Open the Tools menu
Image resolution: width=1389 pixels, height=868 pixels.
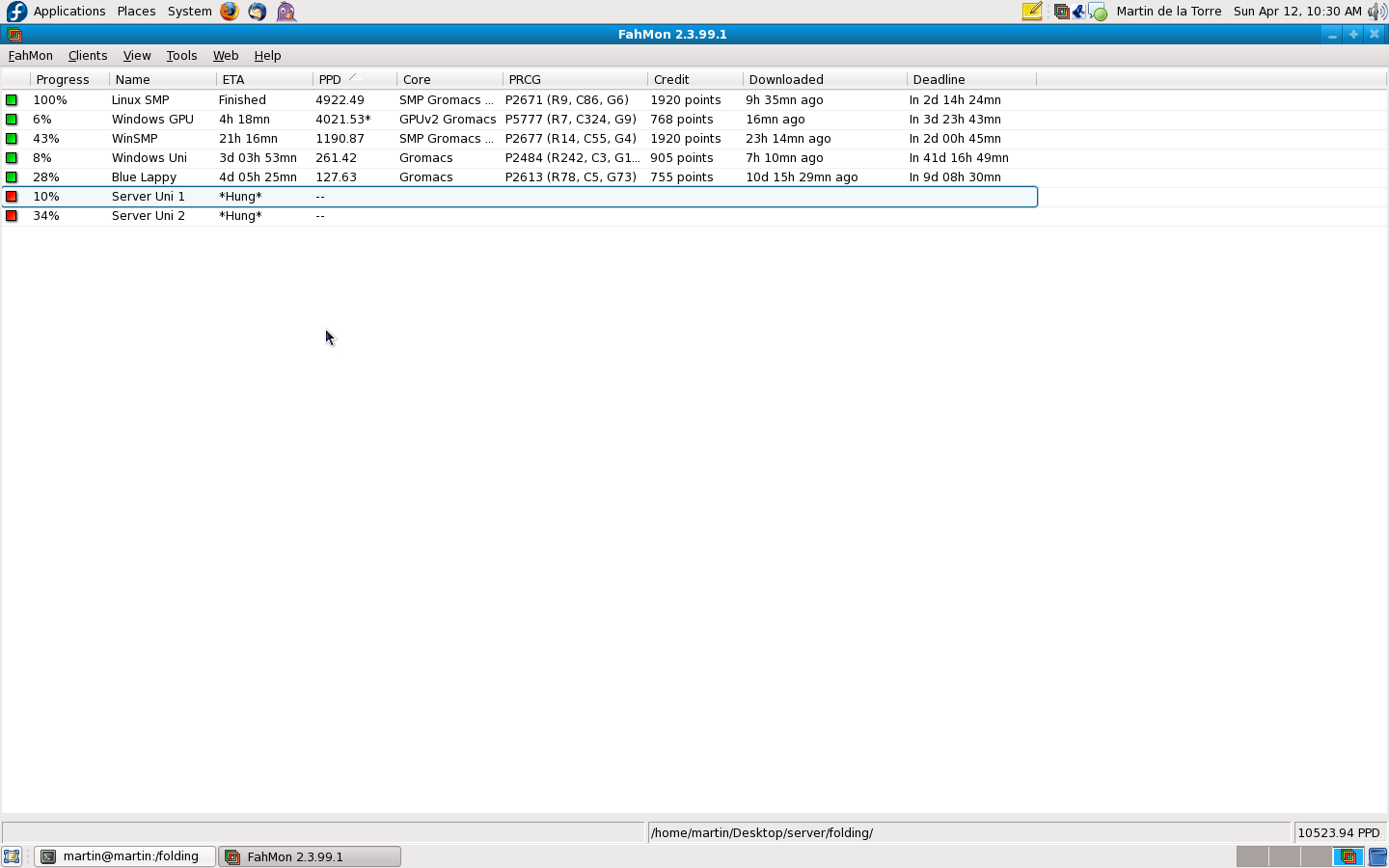click(x=181, y=56)
